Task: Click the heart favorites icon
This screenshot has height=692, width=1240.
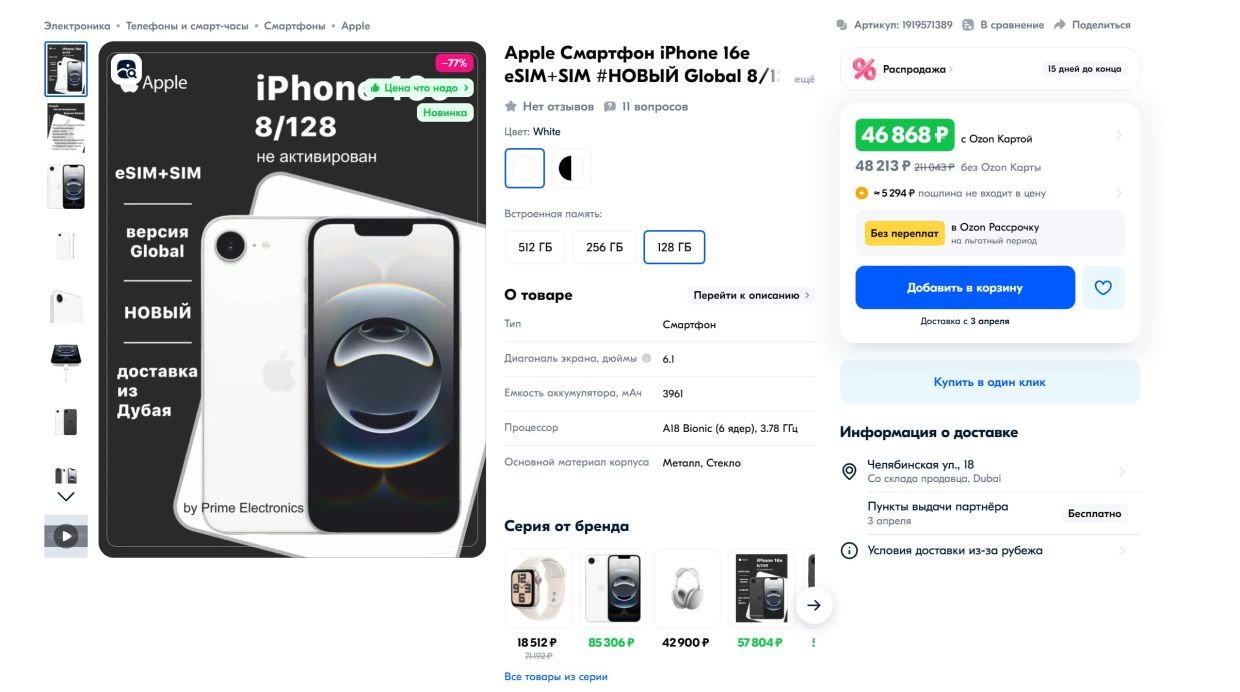Action: (x=1103, y=288)
